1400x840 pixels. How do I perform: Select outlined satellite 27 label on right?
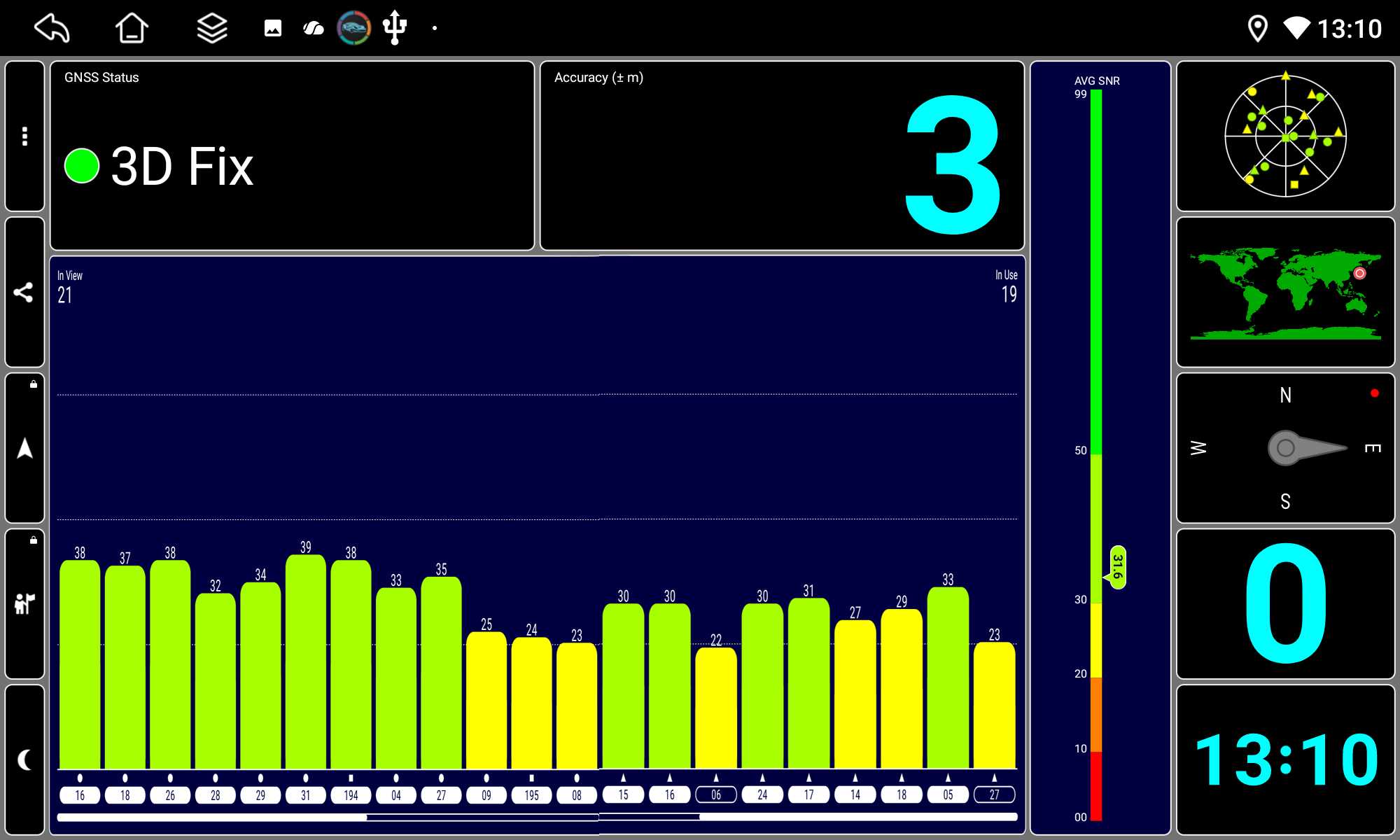(994, 795)
